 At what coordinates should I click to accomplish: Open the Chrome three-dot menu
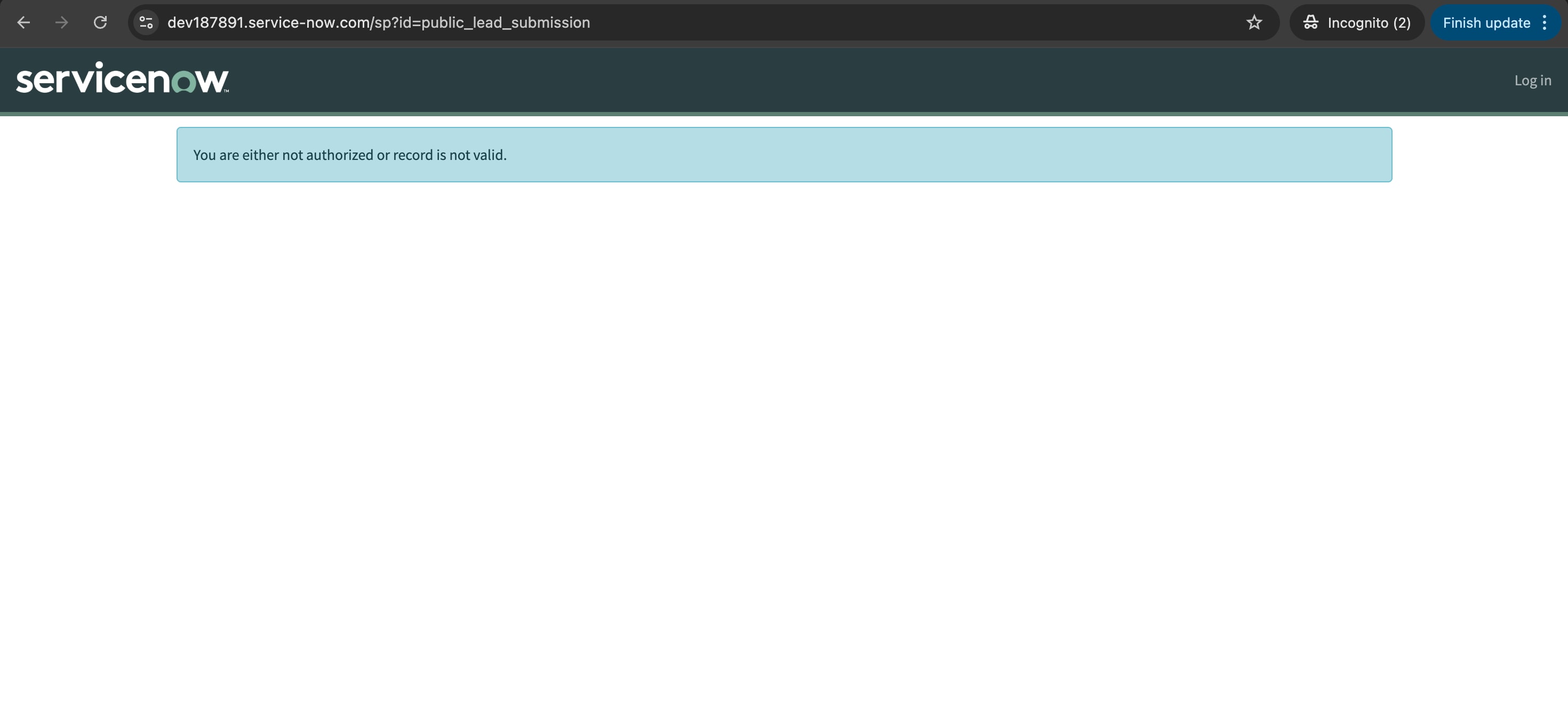pos(1544,22)
